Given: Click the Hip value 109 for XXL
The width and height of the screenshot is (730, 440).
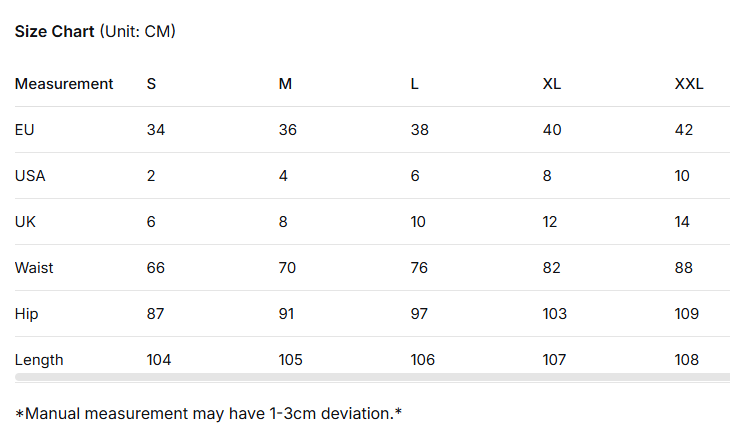Looking at the screenshot, I should pos(687,314).
